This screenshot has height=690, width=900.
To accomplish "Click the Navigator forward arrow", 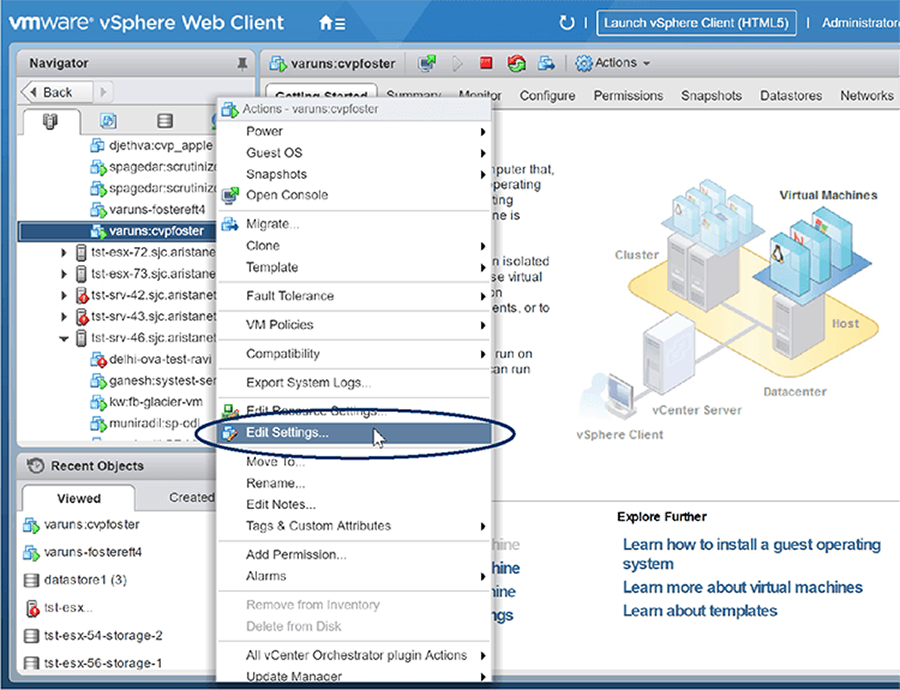I will pos(103,92).
